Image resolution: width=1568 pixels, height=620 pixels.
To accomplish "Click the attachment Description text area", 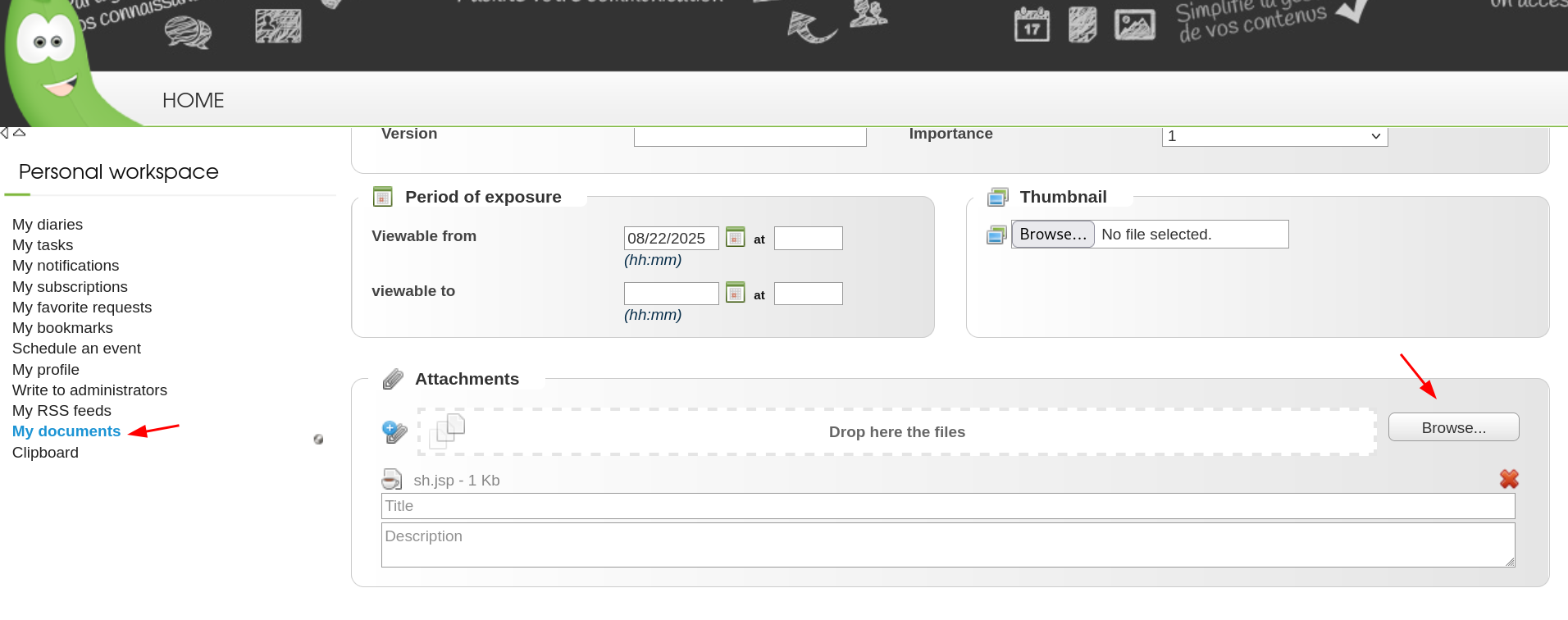I will click(947, 545).
